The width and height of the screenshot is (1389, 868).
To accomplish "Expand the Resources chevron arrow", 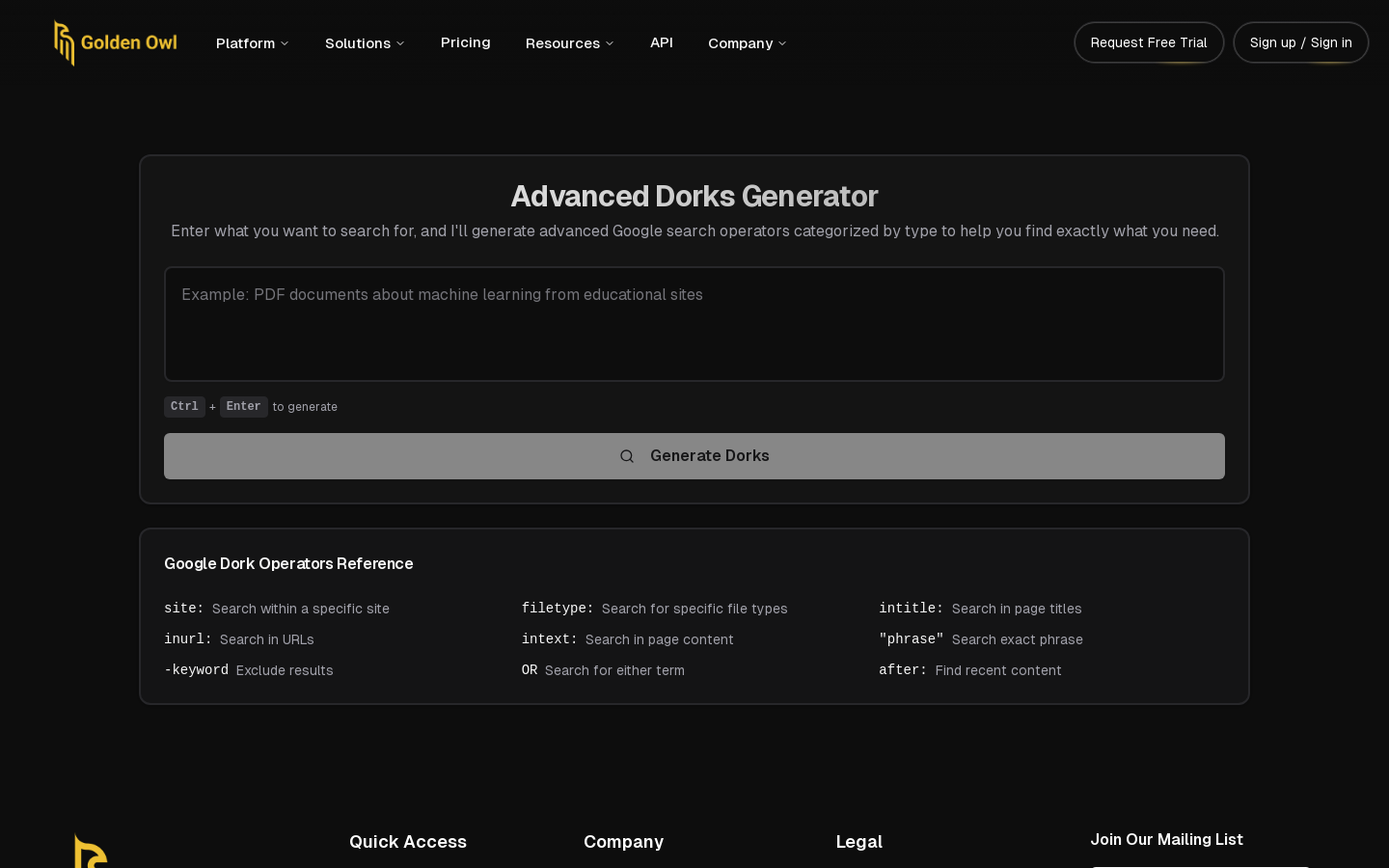I will (610, 43).
